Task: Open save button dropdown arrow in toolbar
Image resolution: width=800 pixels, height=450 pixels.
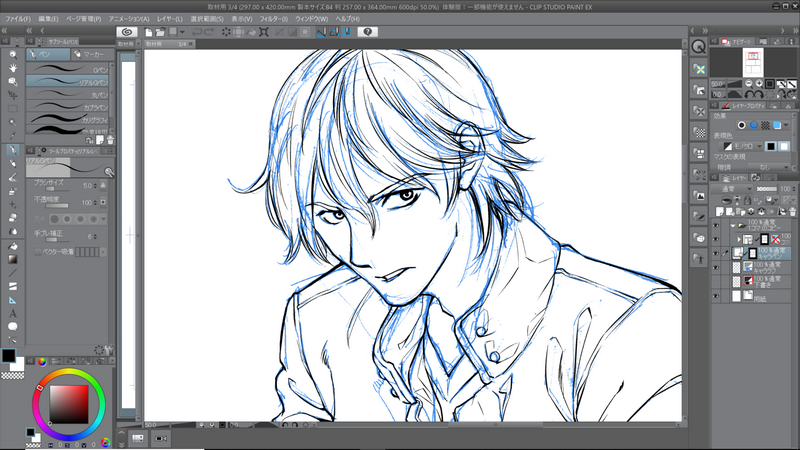Action: tap(182, 32)
